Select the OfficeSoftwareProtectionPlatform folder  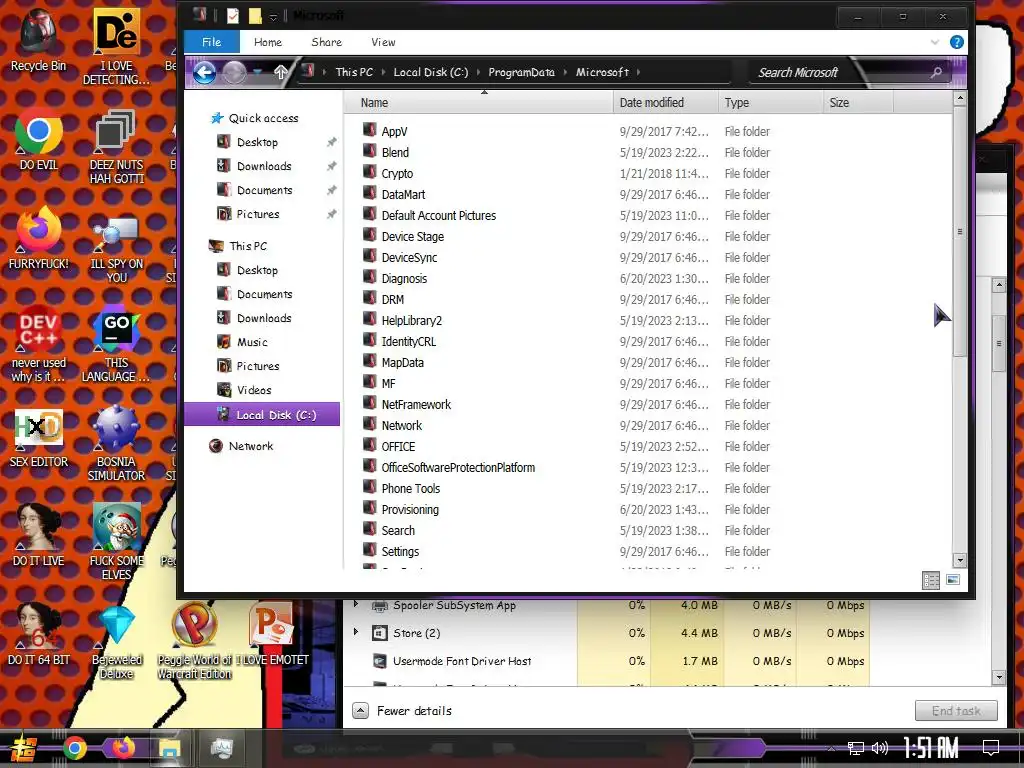(458, 468)
